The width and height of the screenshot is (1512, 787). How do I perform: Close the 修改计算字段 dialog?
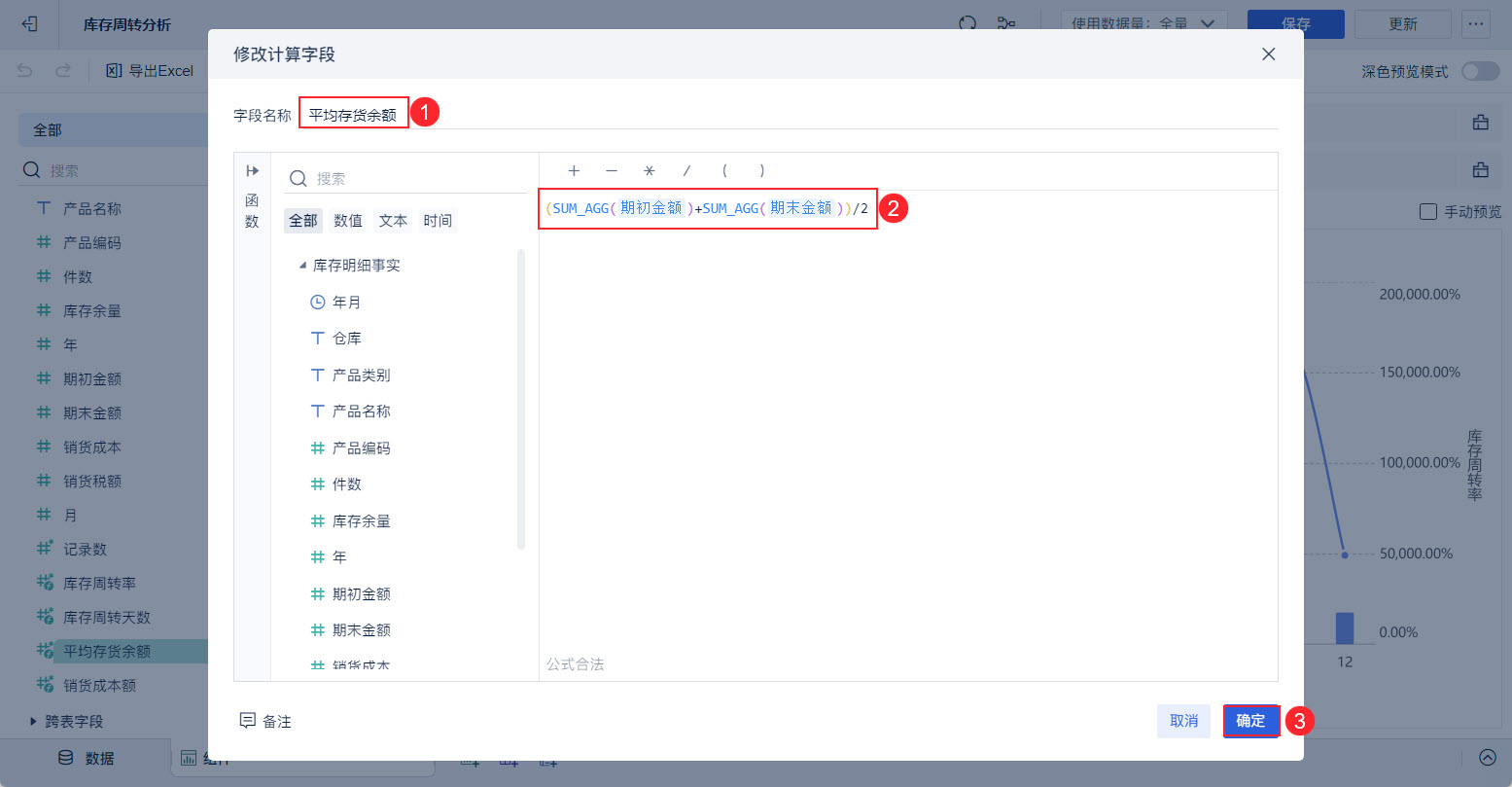[1268, 54]
